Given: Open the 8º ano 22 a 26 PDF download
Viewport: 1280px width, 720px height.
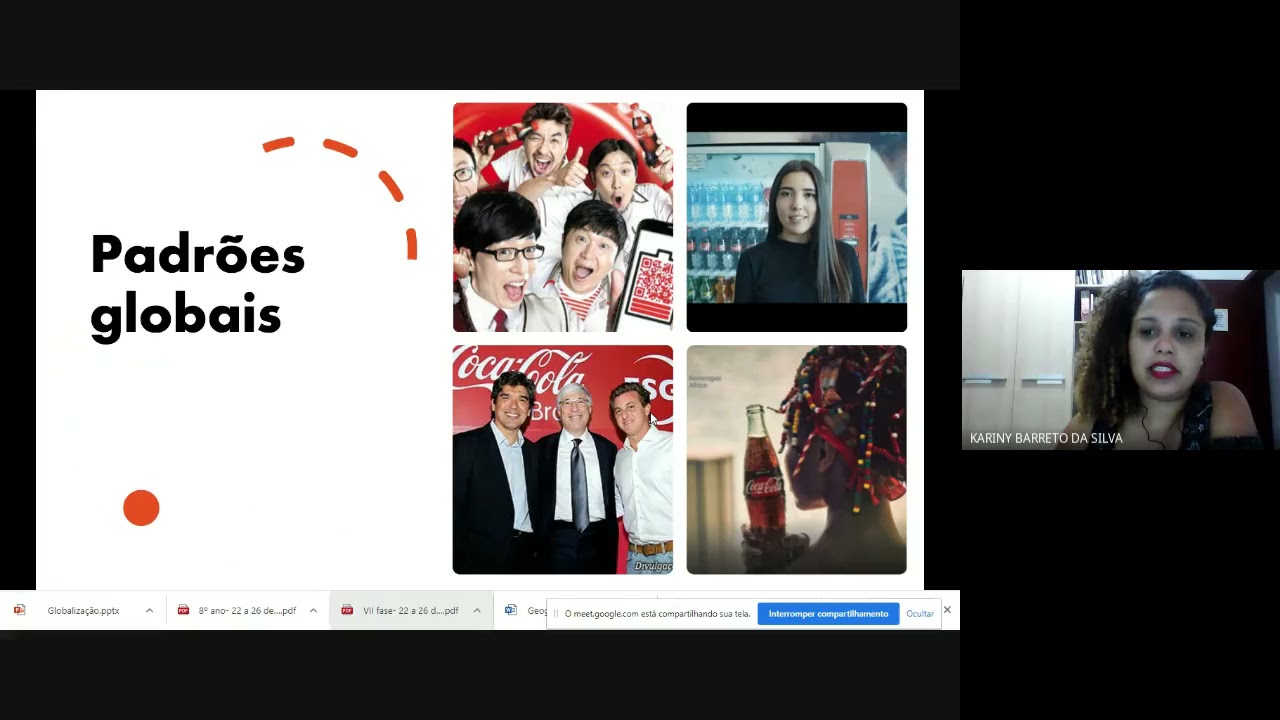Looking at the screenshot, I should tap(247, 610).
